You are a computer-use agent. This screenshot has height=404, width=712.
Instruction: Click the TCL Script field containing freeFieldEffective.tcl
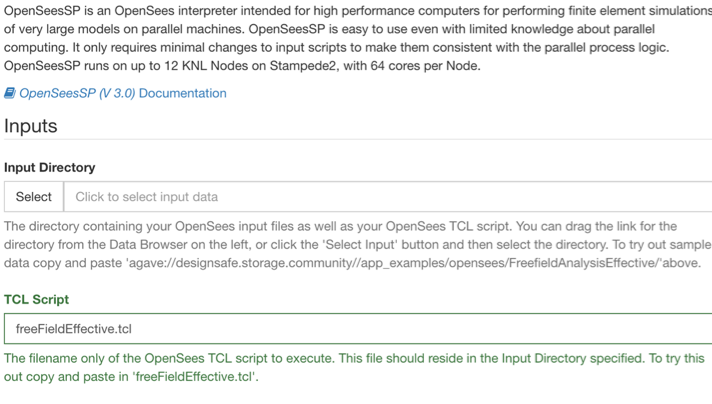358,329
